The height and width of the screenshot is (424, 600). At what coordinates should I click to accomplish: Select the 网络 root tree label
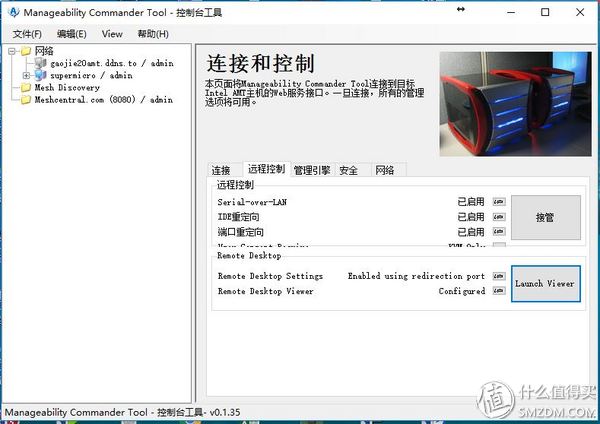tap(44, 51)
